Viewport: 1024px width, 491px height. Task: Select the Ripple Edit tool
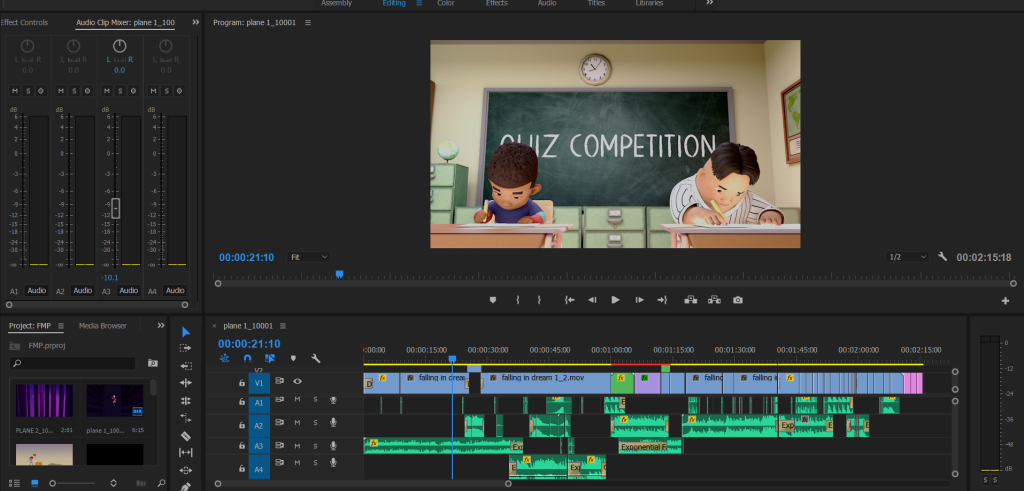click(185, 383)
